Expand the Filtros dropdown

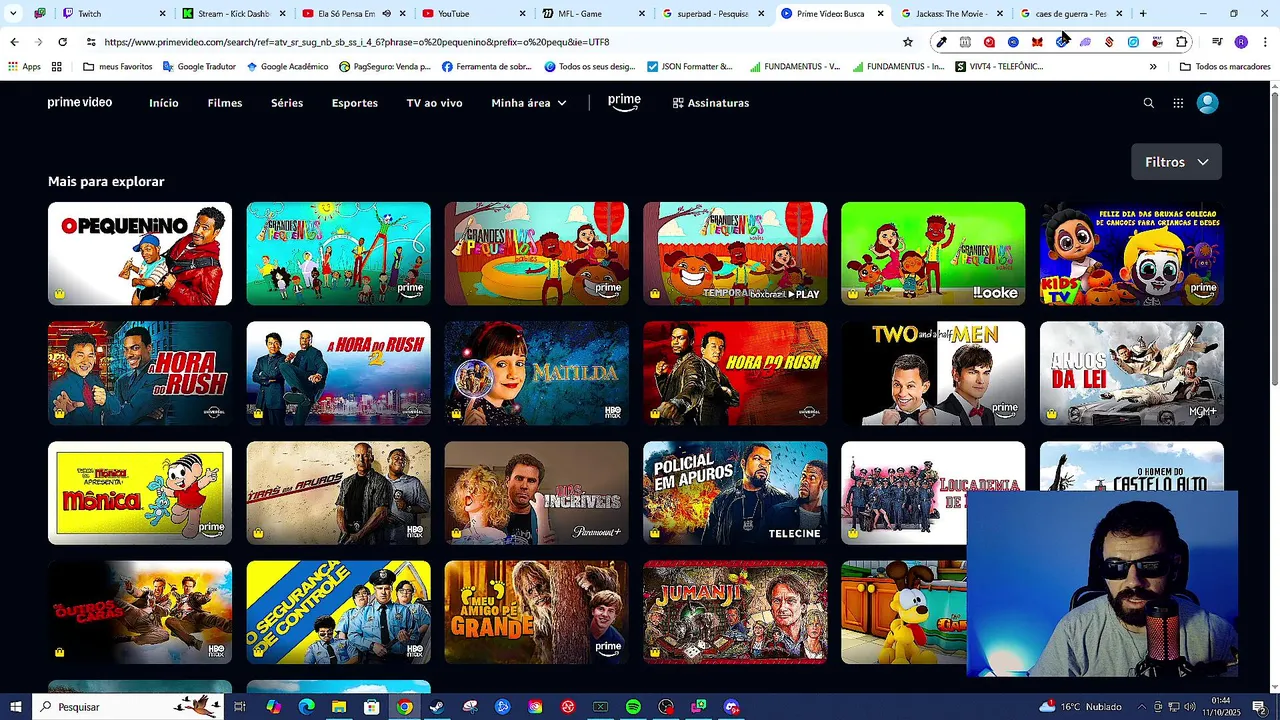coord(1176,162)
